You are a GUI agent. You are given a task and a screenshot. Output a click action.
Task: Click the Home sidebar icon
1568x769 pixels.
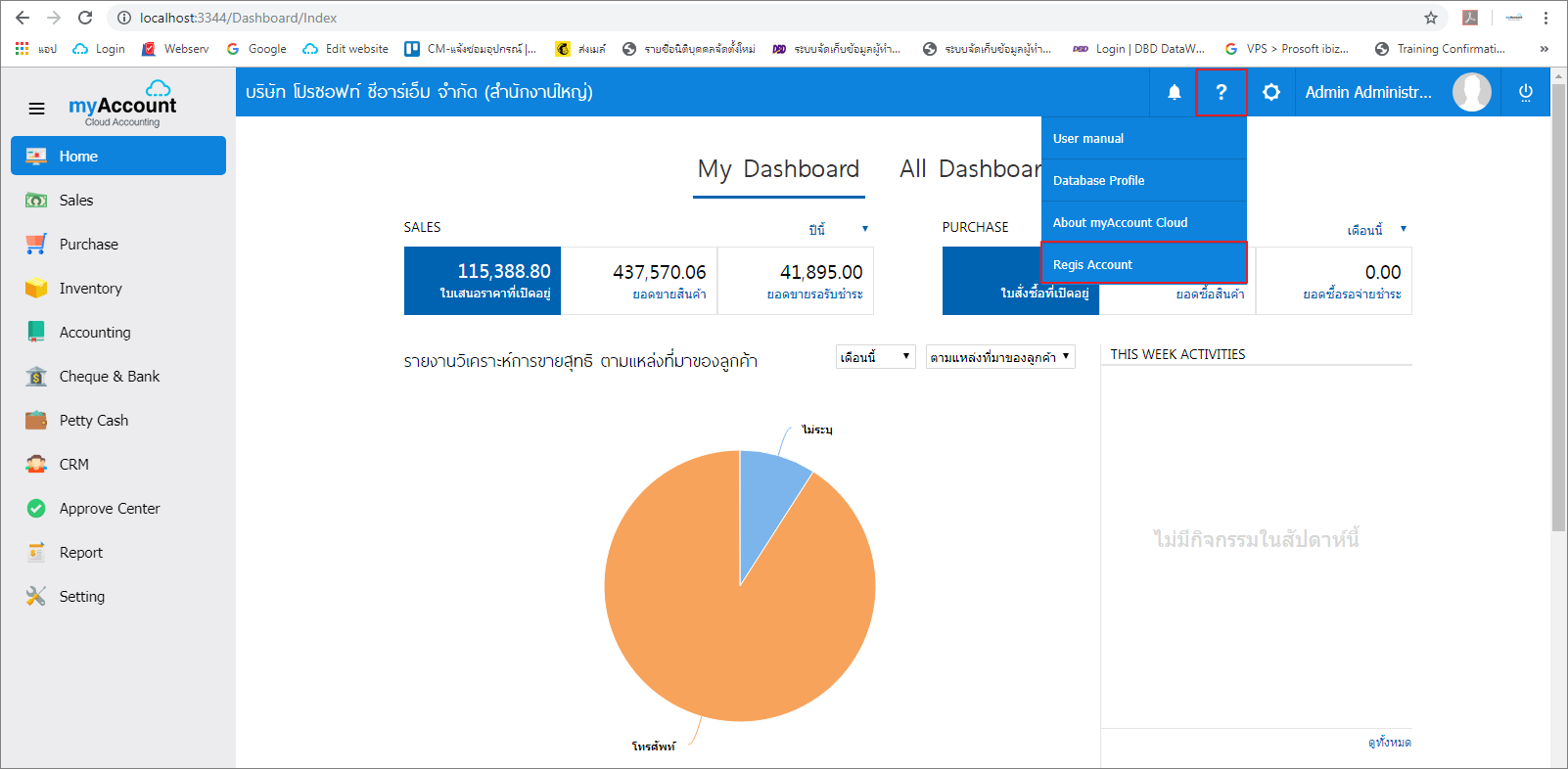36,157
